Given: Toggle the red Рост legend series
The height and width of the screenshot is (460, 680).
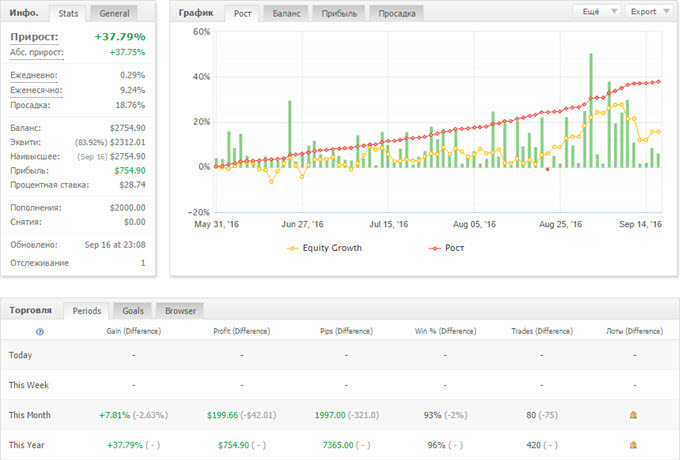Looking at the screenshot, I should [x=446, y=248].
